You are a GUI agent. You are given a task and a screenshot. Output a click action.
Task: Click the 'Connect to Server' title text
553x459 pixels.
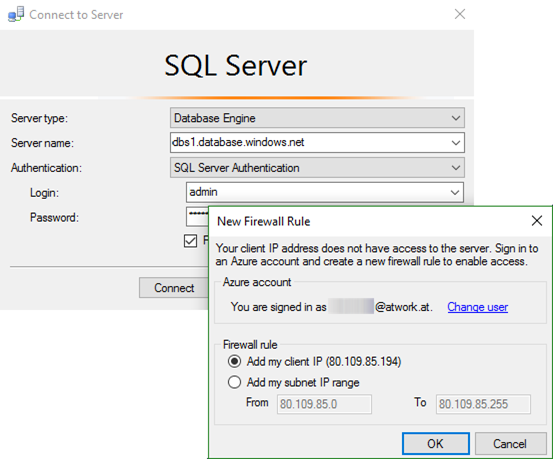click(x=76, y=14)
